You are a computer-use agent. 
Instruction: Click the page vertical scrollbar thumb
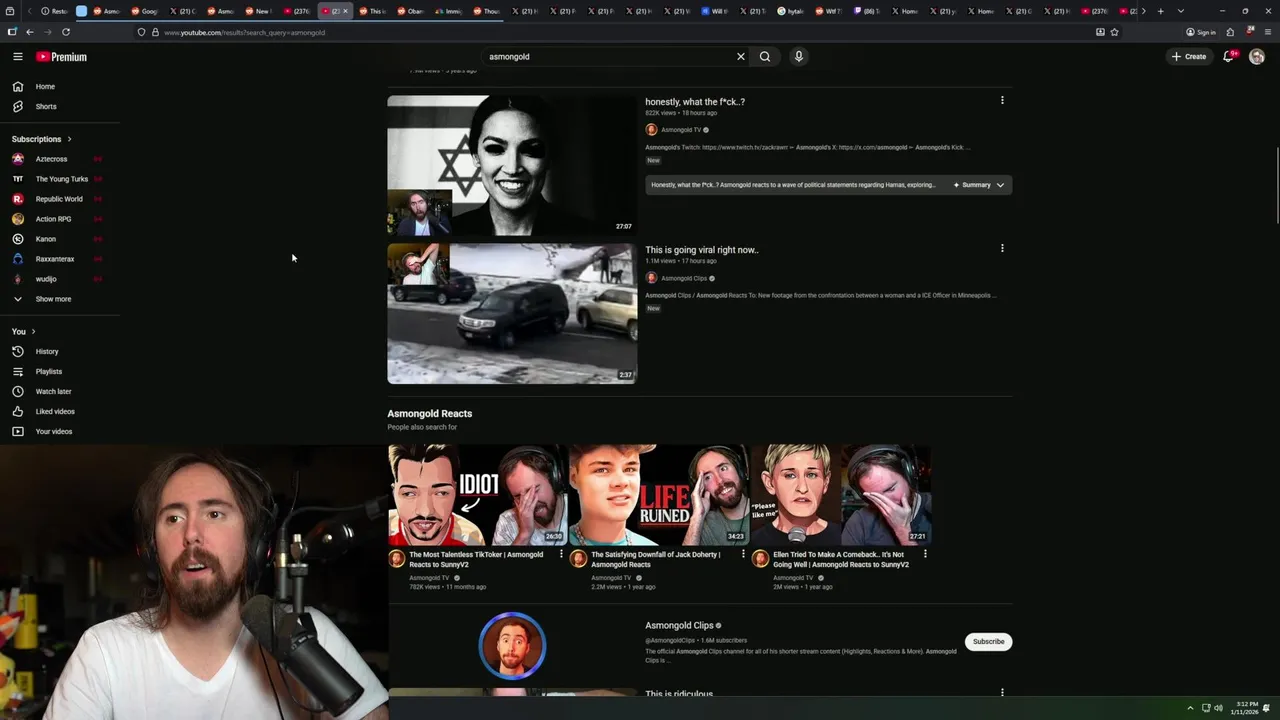pos(1276,185)
